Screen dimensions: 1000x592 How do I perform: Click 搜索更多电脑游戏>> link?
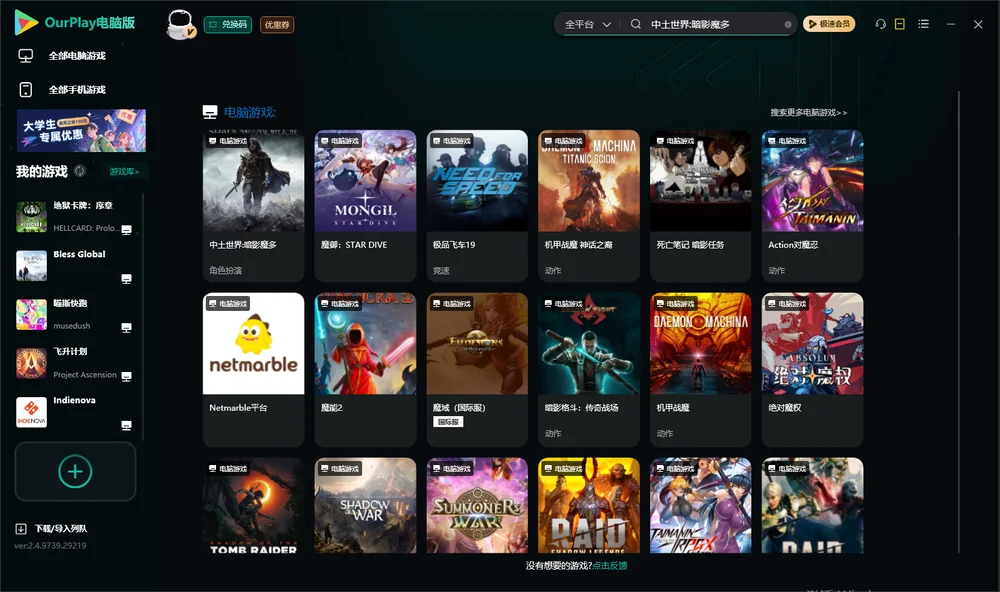tap(809, 112)
